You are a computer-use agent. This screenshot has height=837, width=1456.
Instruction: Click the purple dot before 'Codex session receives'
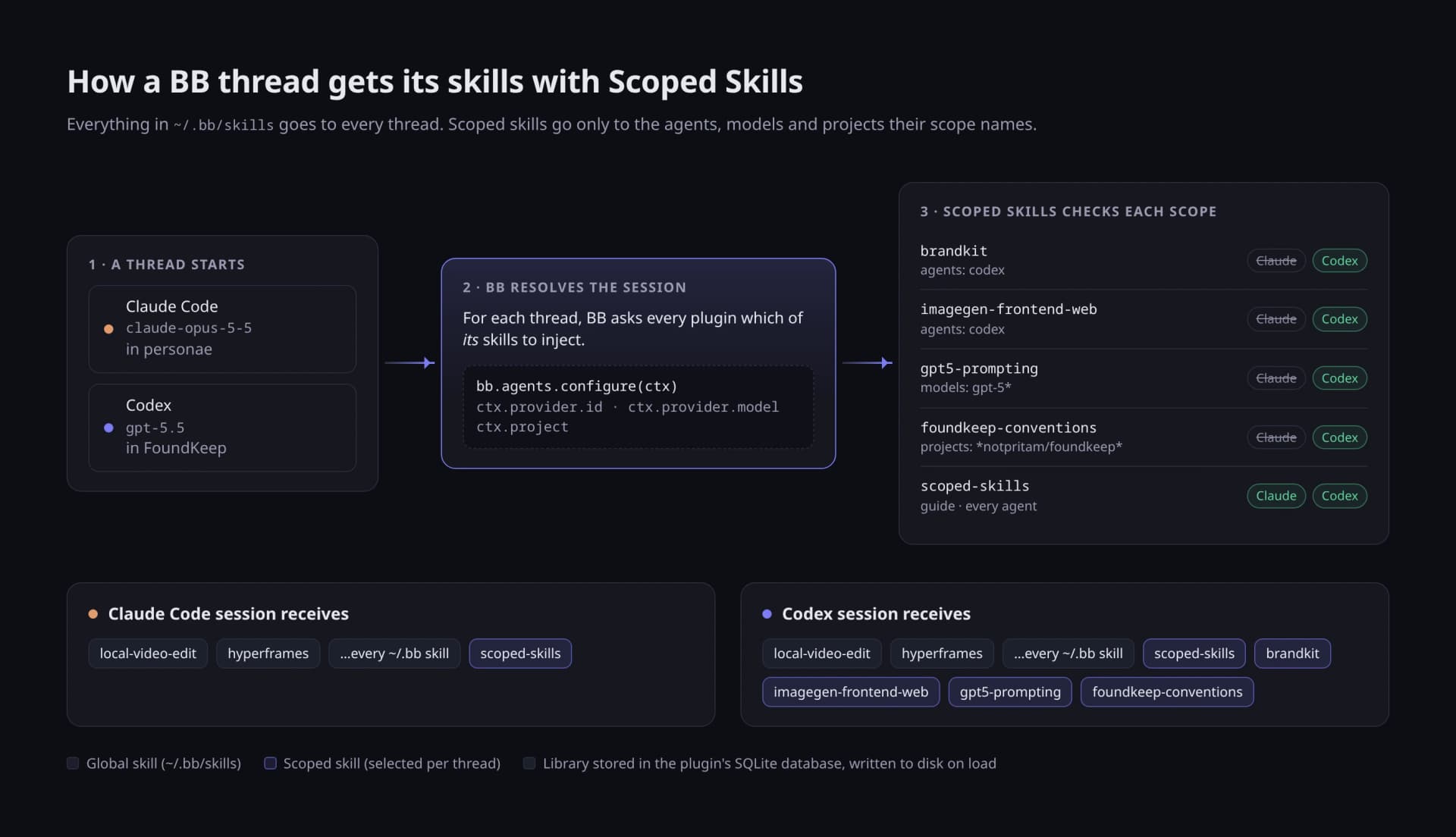pyautogui.click(x=767, y=614)
